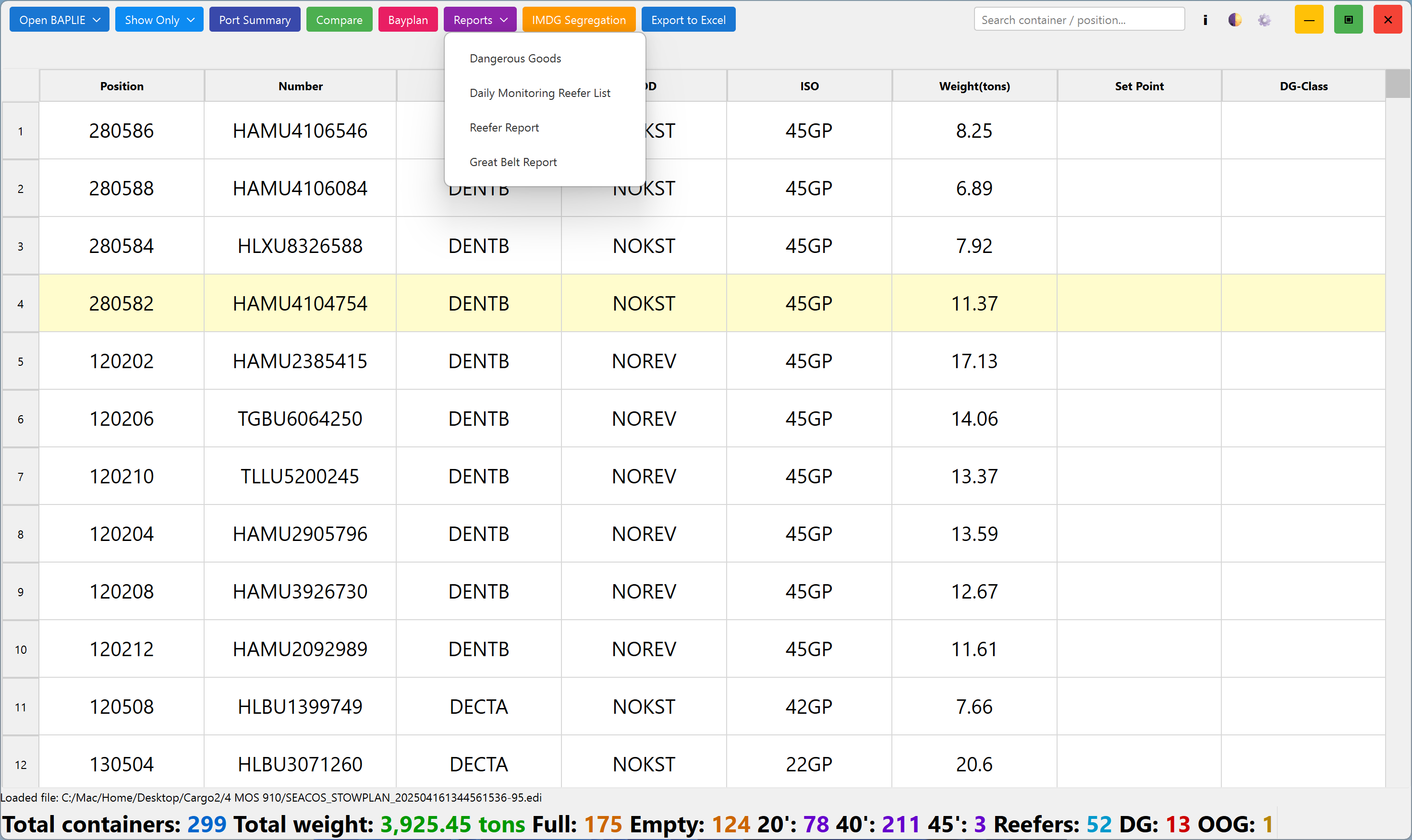Click the Port Summary button
This screenshot has width=1412, height=840.
point(255,20)
